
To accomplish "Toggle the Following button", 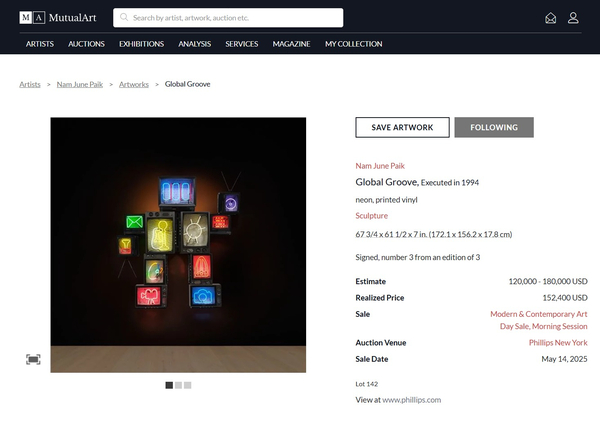I will [494, 127].
